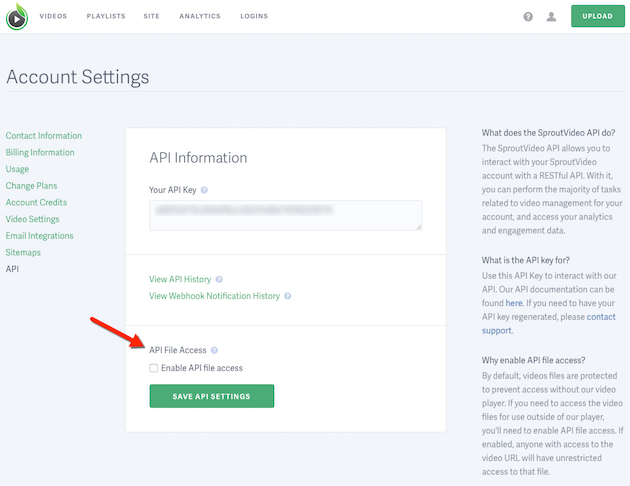Open Sitemaps settings
The width and height of the screenshot is (630, 486).
pyautogui.click(x=23, y=252)
